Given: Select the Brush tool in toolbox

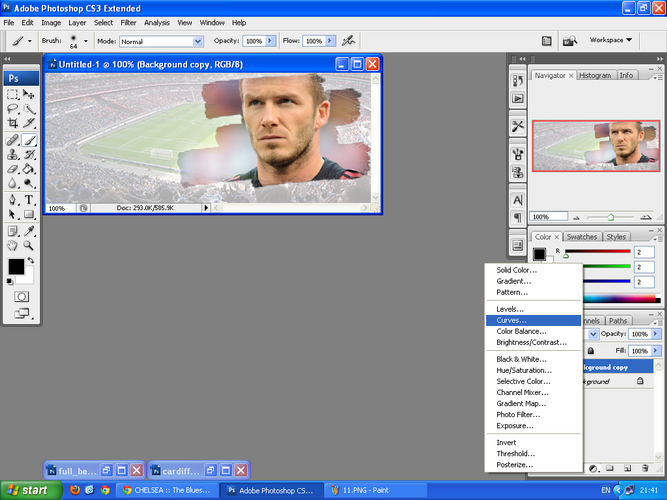Looking at the screenshot, I should click(x=29, y=140).
